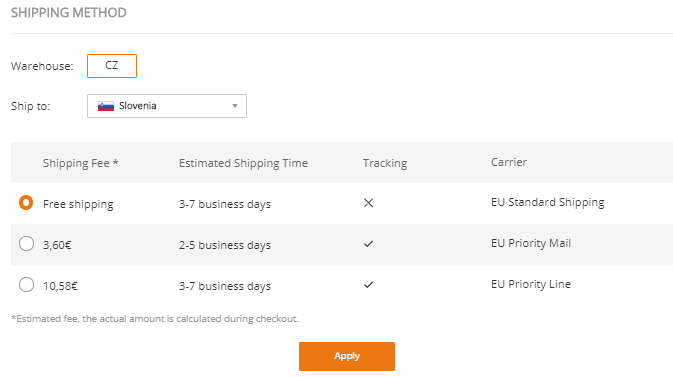The width and height of the screenshot is (673, 377).
Task: Click the EU Priority Mail carrier label
Action: tap(531, 243)
